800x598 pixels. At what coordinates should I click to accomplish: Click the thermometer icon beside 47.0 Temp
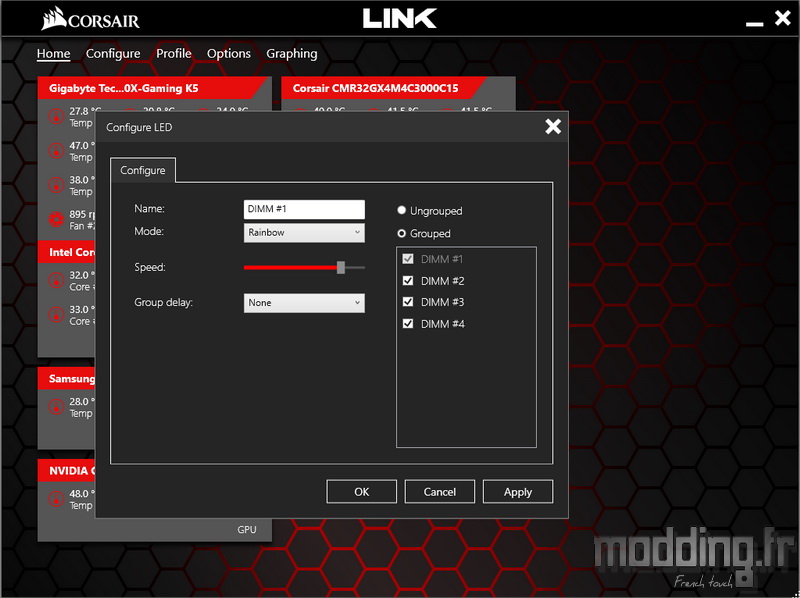(56, 151)
